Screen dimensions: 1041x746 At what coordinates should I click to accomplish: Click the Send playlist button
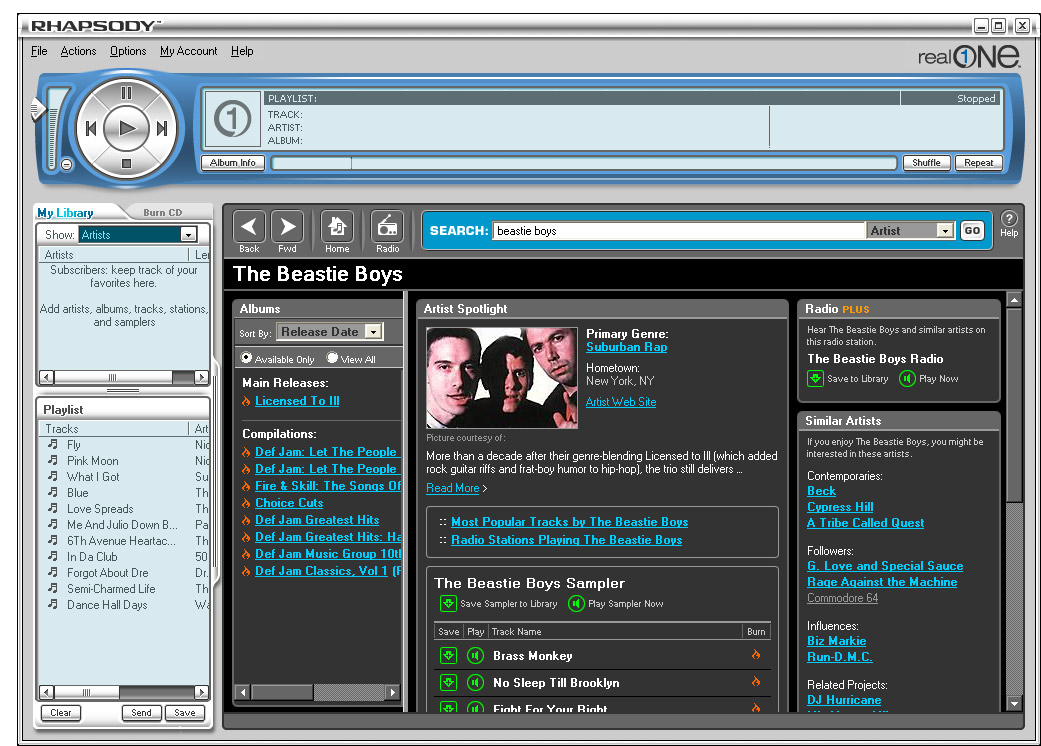(141, 713)
